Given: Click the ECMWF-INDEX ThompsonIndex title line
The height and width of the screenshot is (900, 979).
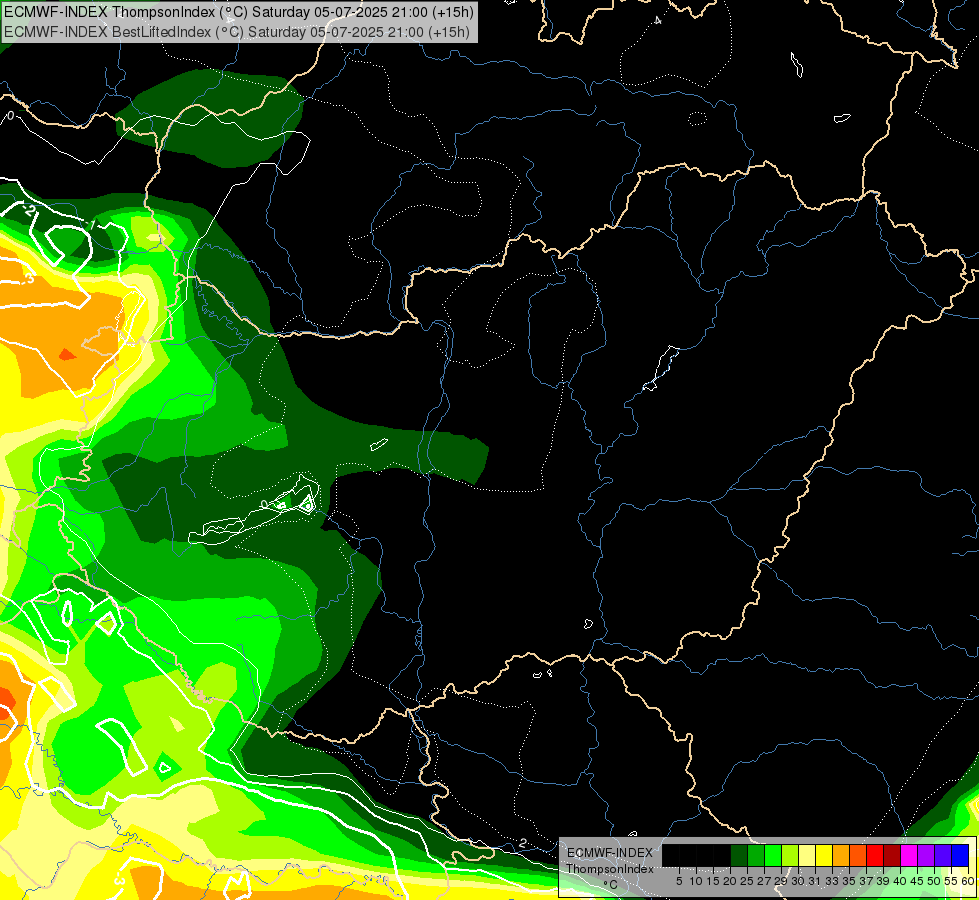Looking at the screenshot, I should 239,12.
